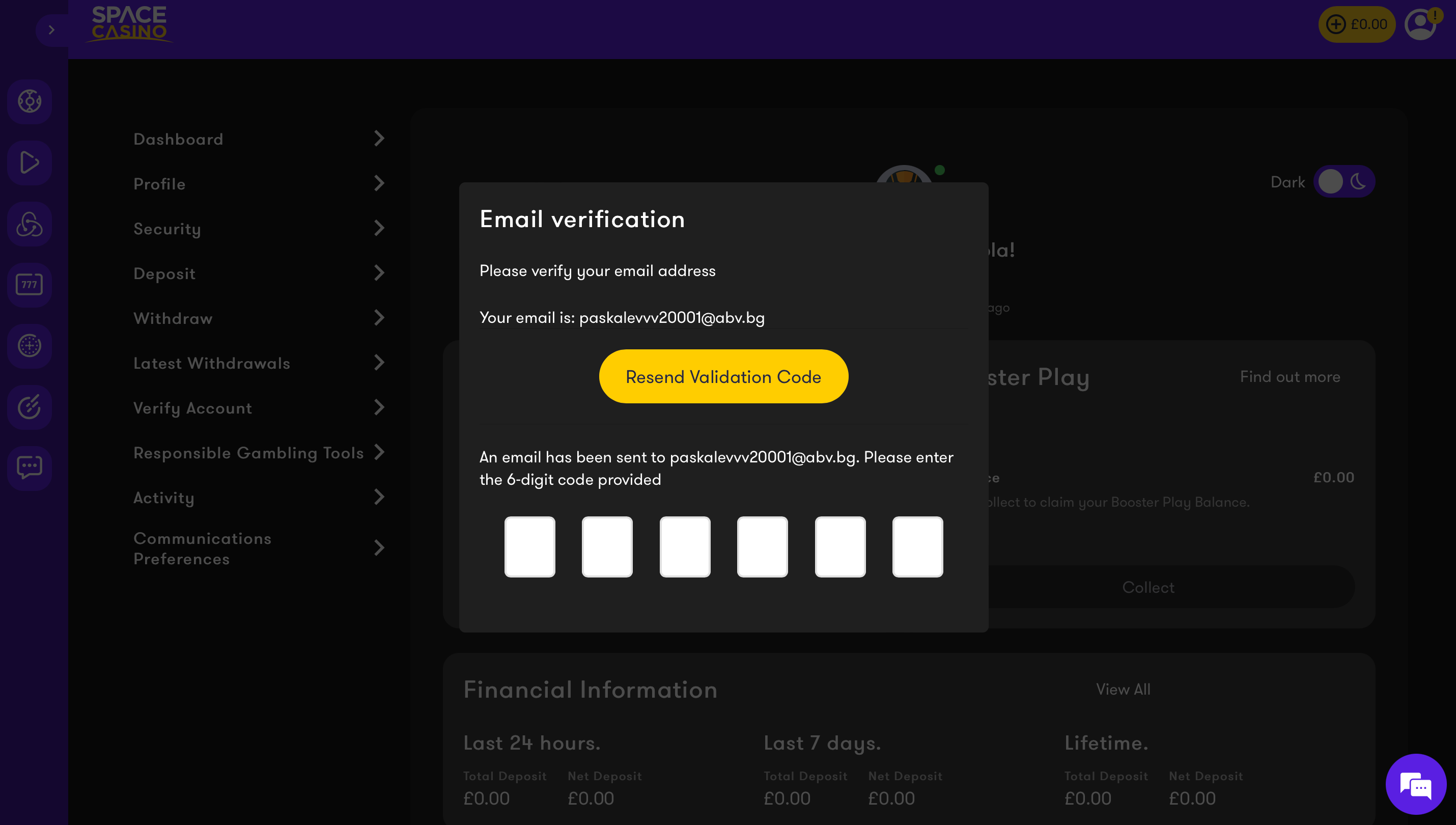The height and width of the screenshot is (825, 1456).
Task: Click Resend Validation Code button
Action: tap(724, 376)
